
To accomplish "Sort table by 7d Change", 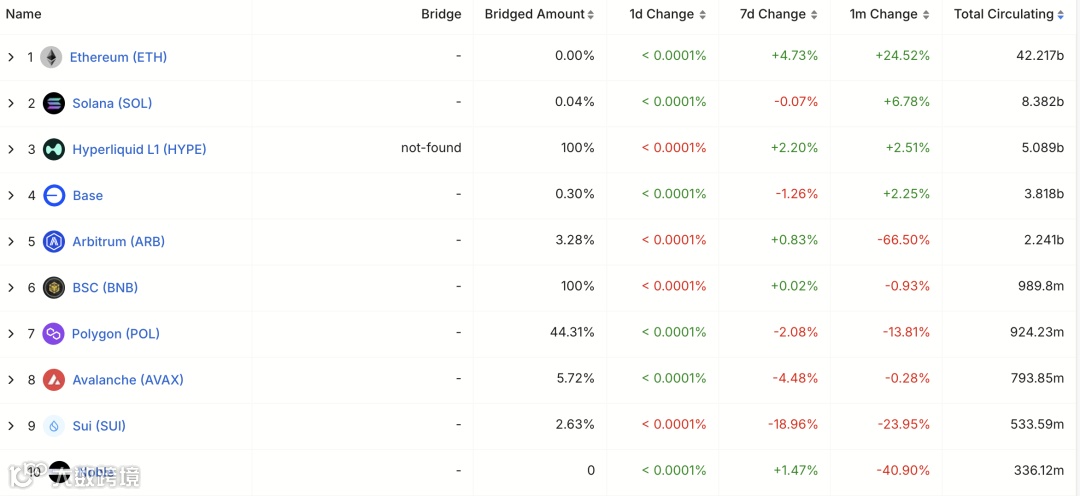I will coord(779,14).
